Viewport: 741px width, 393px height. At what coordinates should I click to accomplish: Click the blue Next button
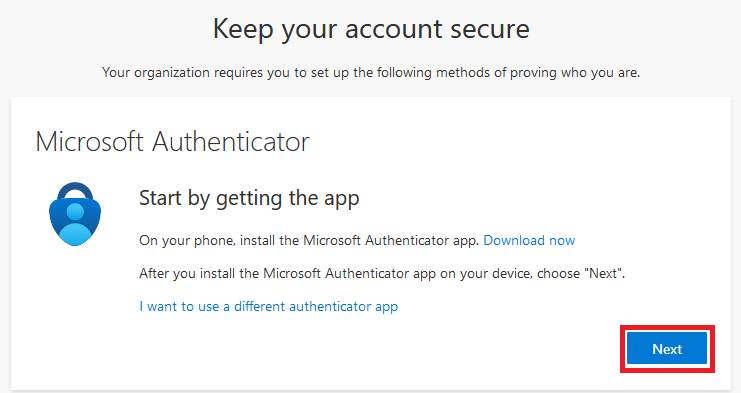click(x=667, y=349)
